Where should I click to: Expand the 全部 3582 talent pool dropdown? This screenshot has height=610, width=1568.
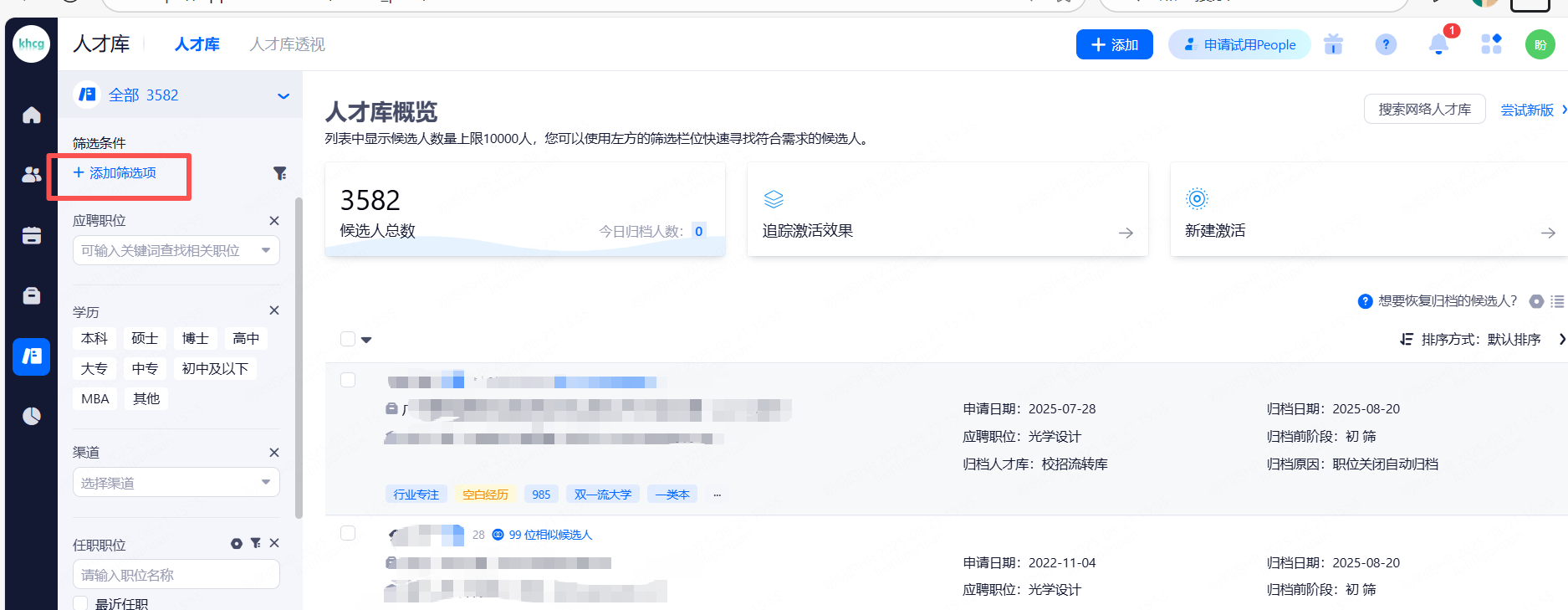tap(283, 95)
